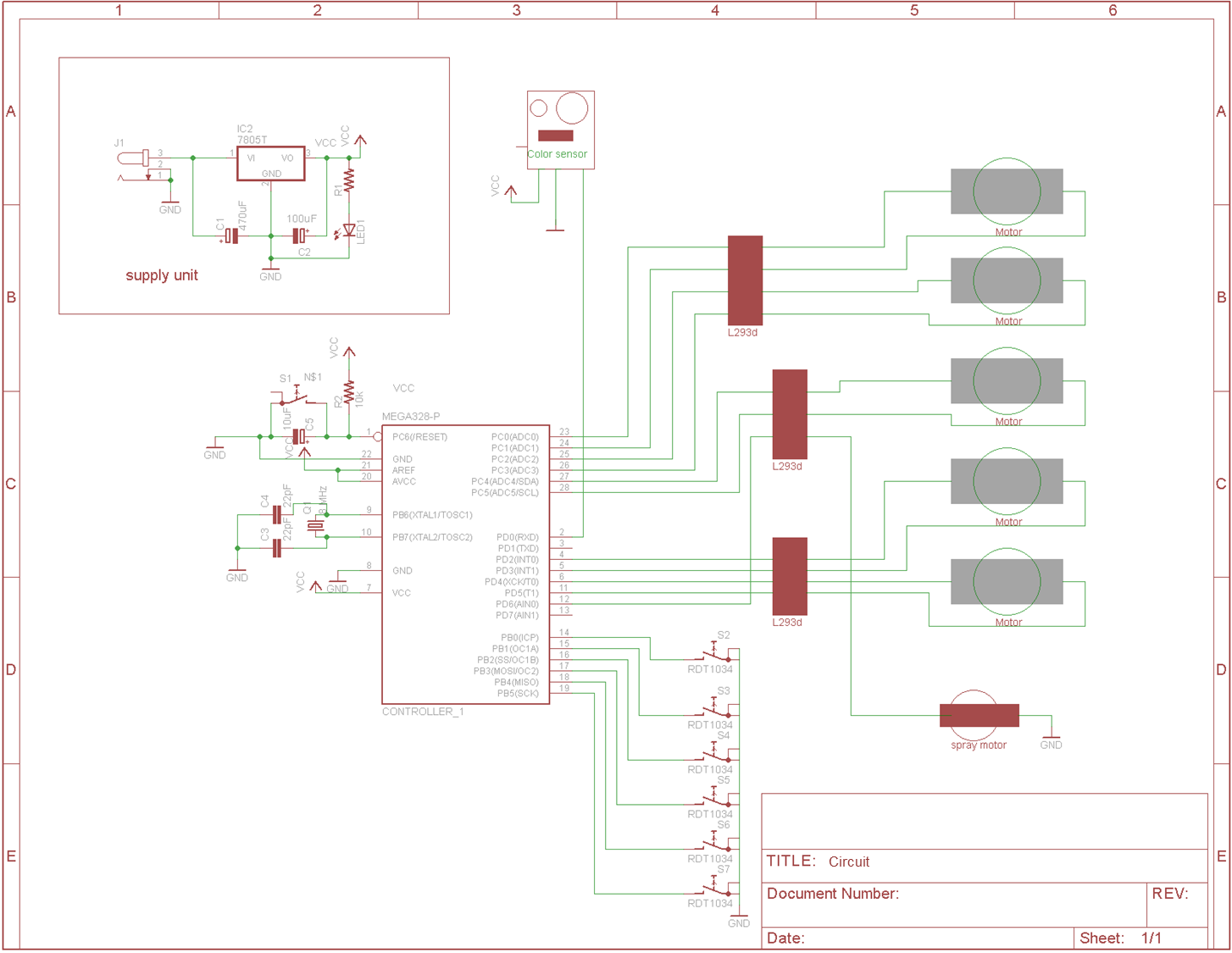Select the C1 470uF capacitor symbol
This screenshot has height=953, width=1232.
[x=231, y=235]
